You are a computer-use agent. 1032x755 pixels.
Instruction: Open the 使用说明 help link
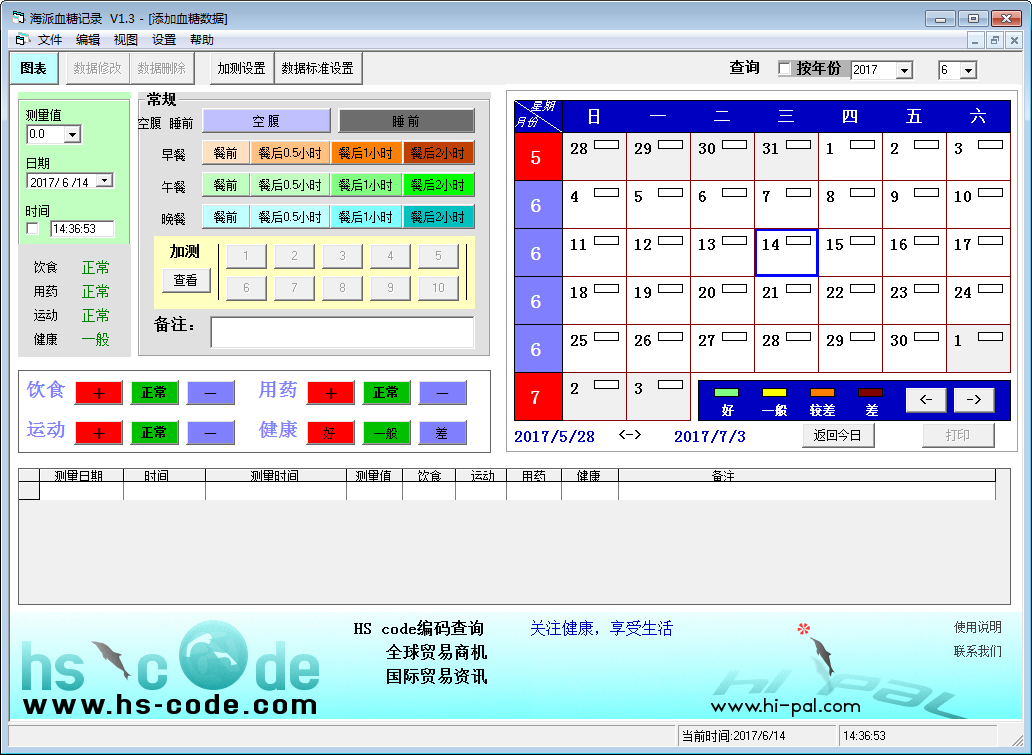point(977,629)
